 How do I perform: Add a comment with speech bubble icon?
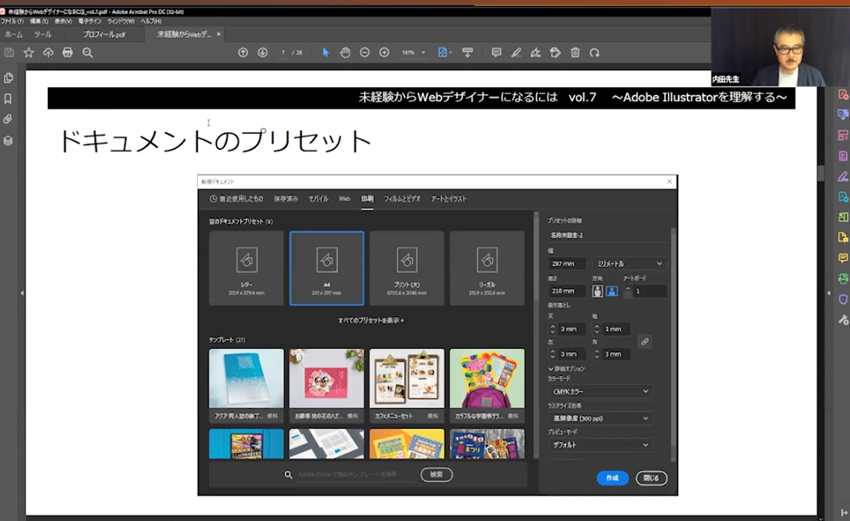(x=496, y=53)
